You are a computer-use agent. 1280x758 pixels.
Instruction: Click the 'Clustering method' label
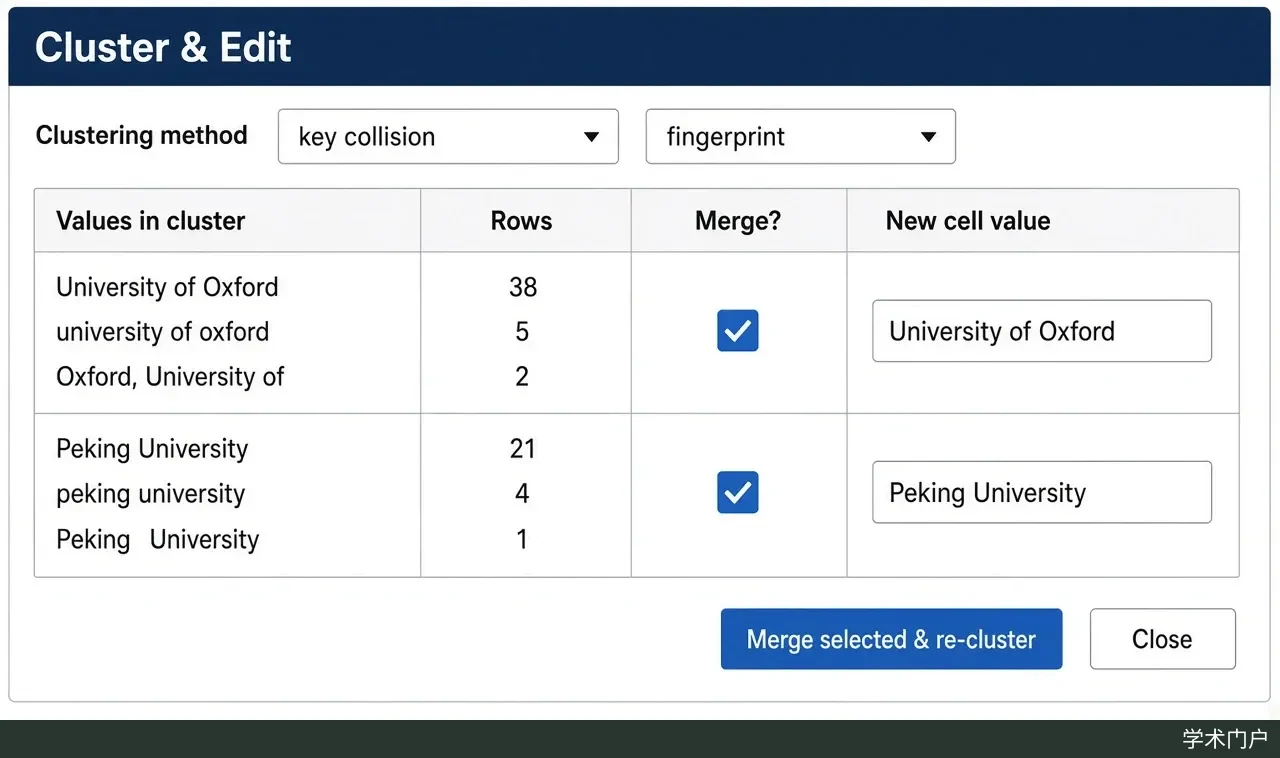[141, 136]
